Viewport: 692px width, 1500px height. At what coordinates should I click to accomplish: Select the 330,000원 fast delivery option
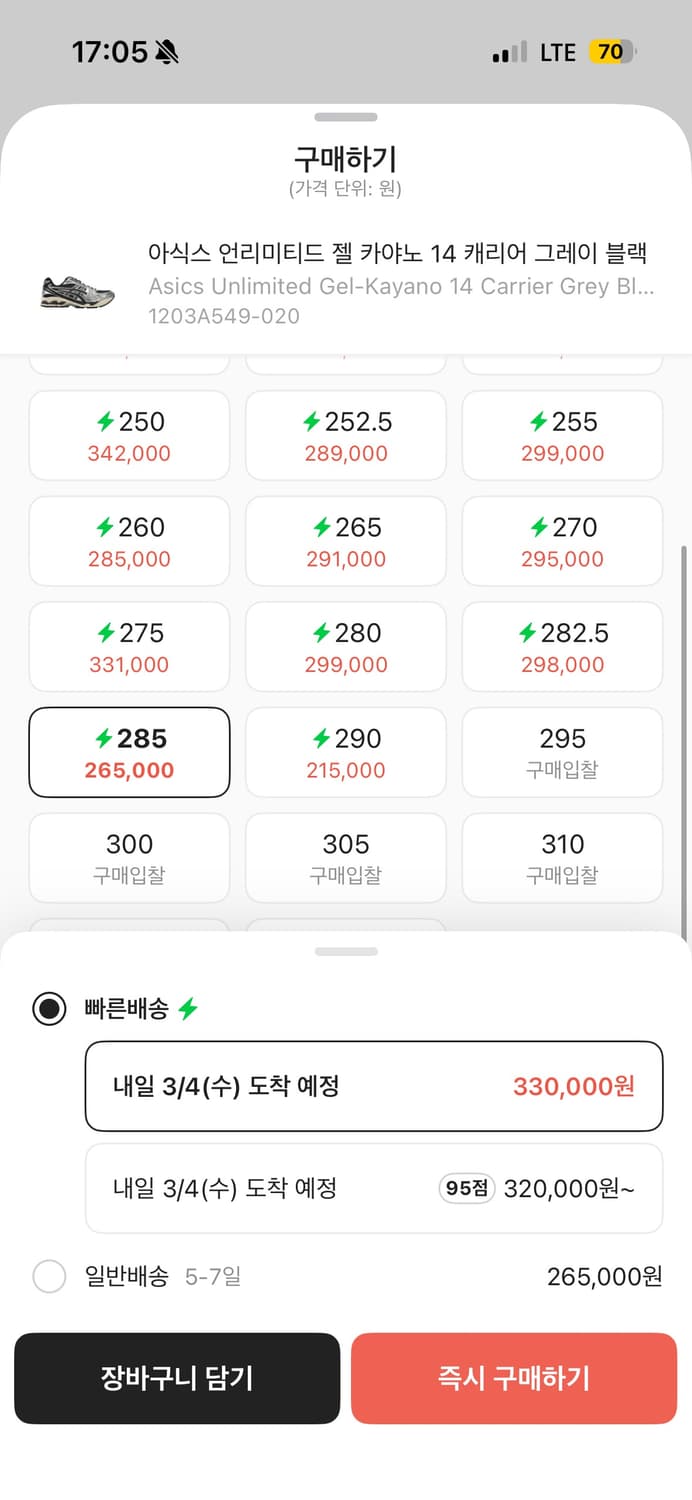pos(374,1086)
